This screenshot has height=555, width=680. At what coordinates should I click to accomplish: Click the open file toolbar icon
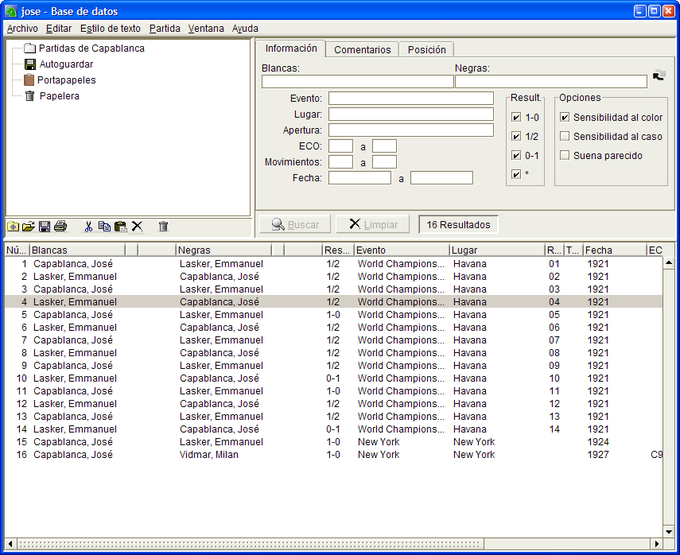(x=28, y=226)
